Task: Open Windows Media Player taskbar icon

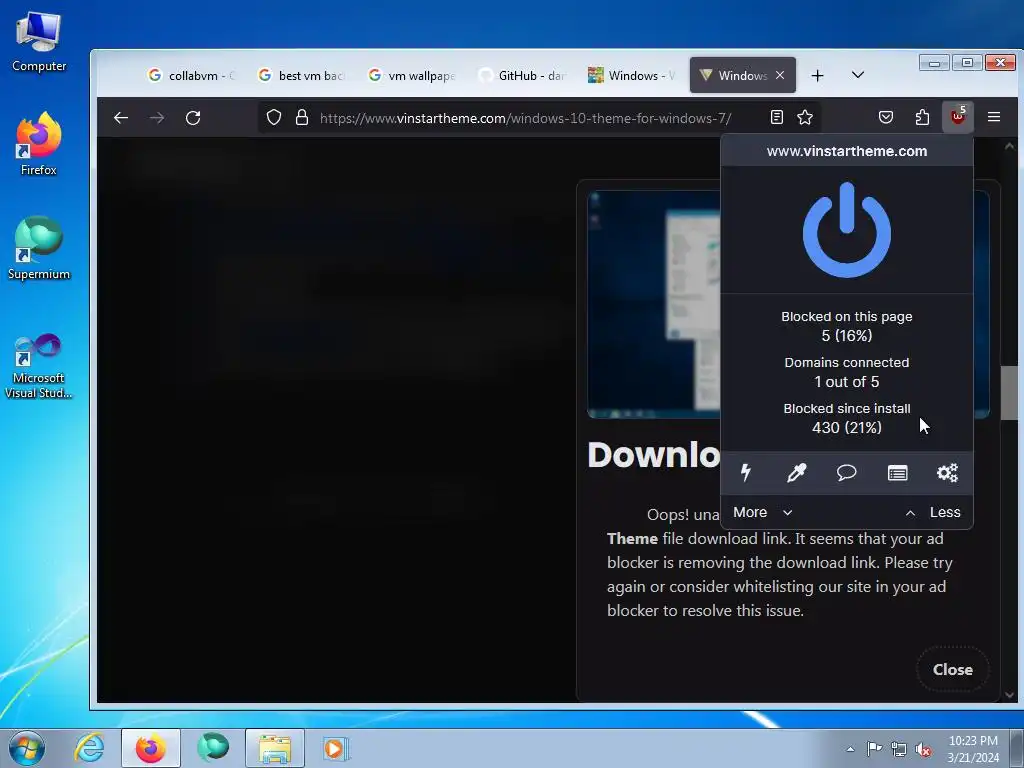Action: click(x=336, y=748)
